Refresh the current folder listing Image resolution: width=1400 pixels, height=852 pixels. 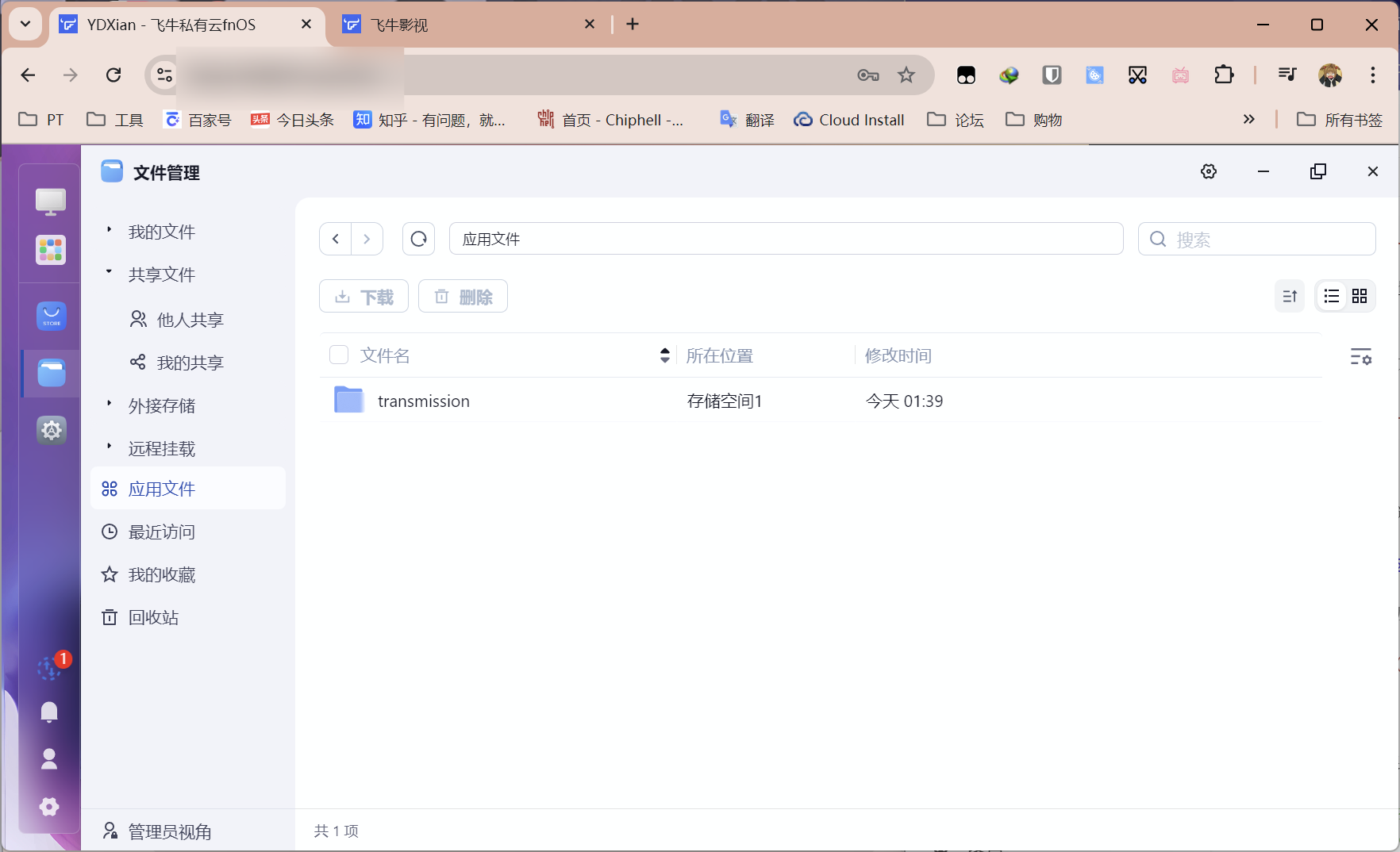pyautogui.click(x=418, y=239)
